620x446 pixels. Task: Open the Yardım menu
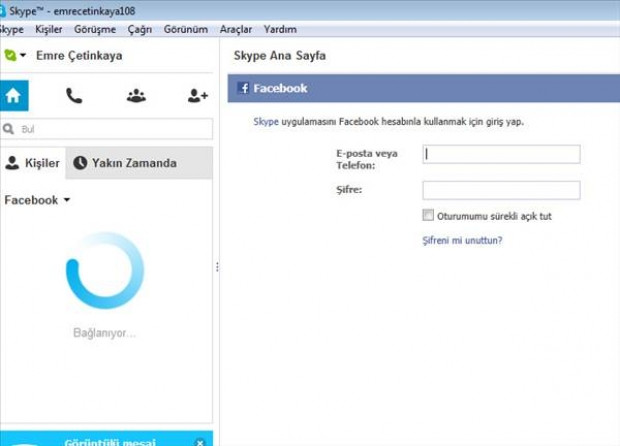coord(280,29)
